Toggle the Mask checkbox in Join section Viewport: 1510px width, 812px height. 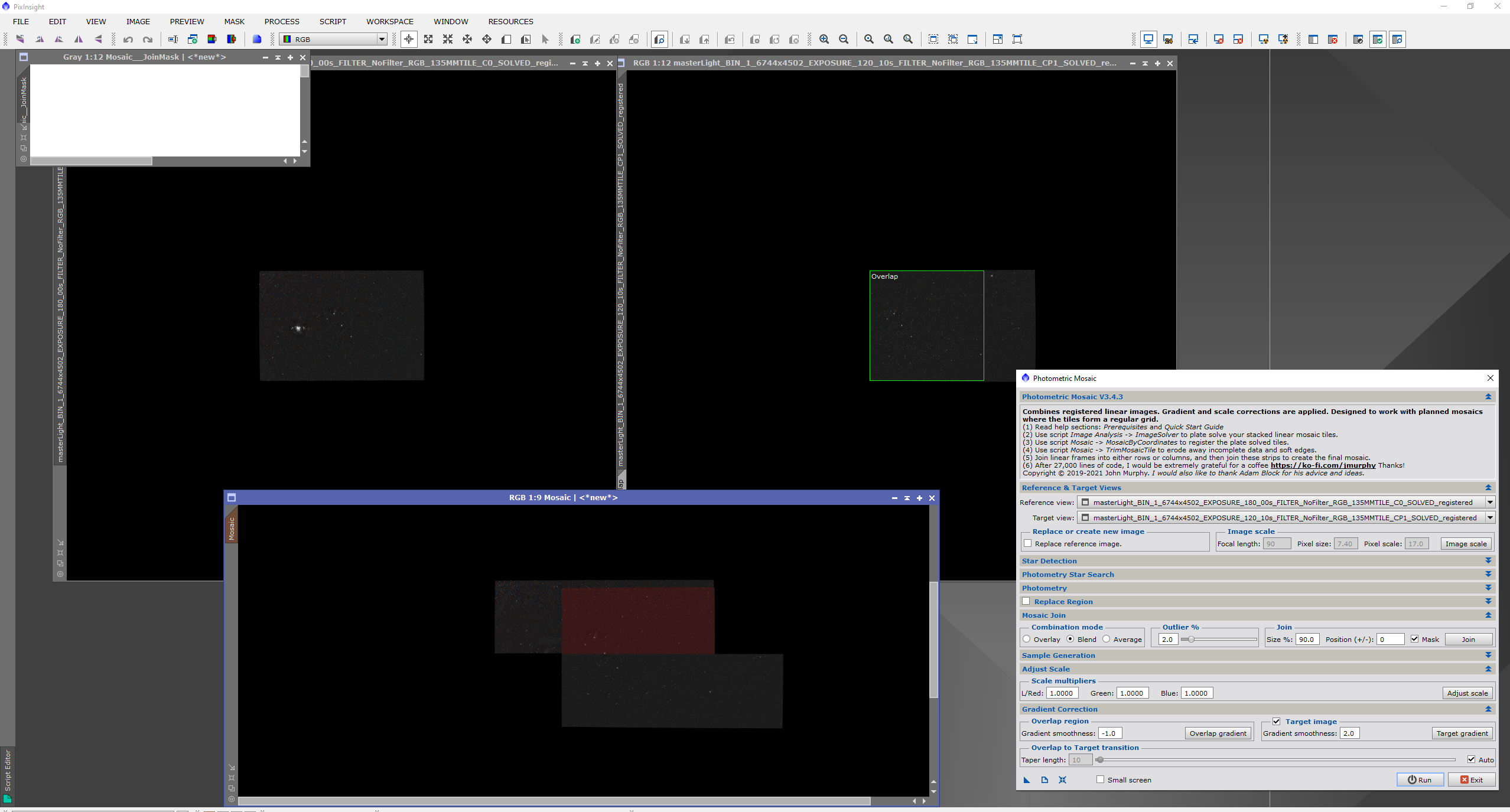[1414, 639]
